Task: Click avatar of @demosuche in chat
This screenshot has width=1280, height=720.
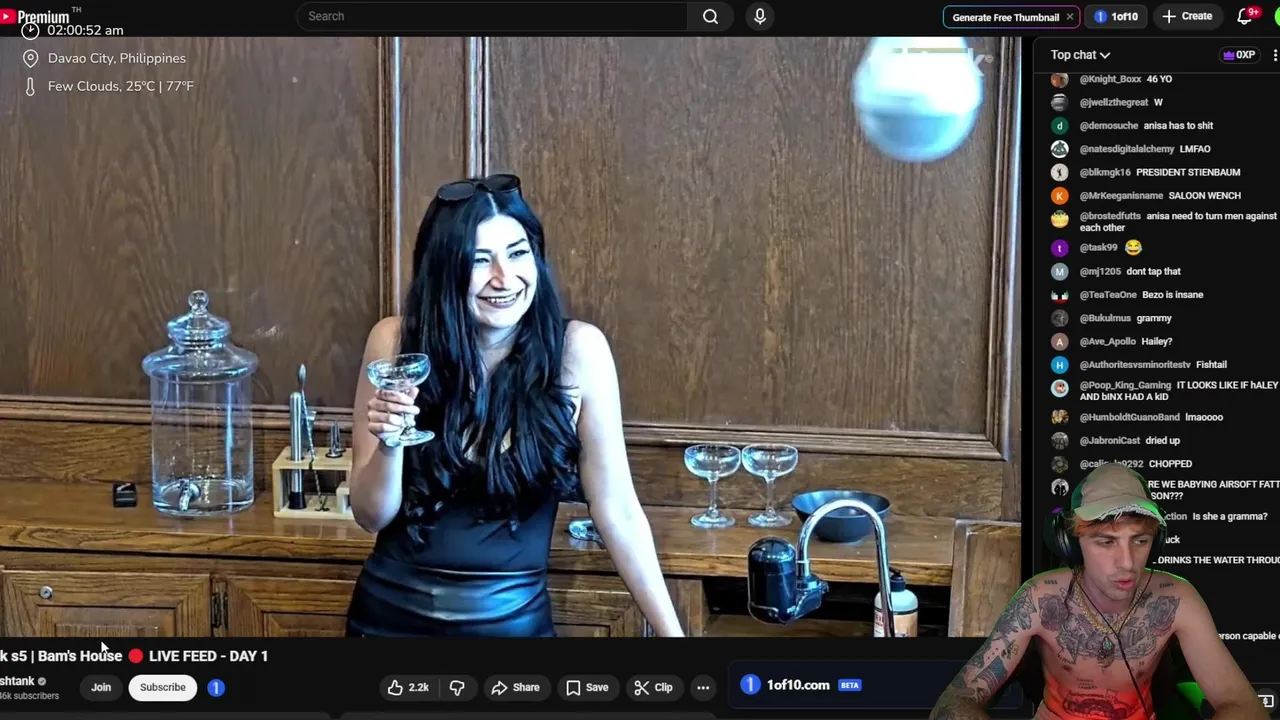Action: coord(1060,126)
